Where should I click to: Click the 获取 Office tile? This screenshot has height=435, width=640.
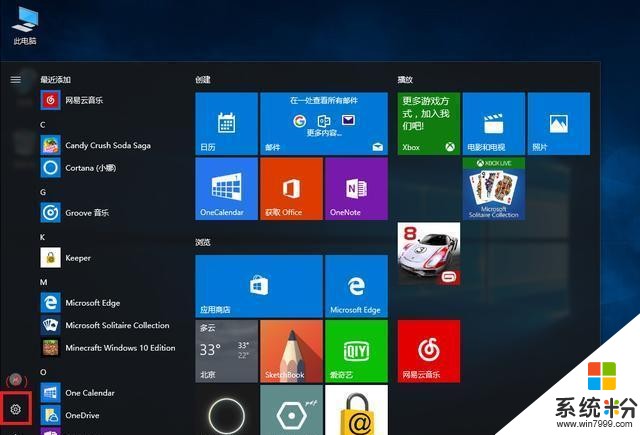point(291,189)
